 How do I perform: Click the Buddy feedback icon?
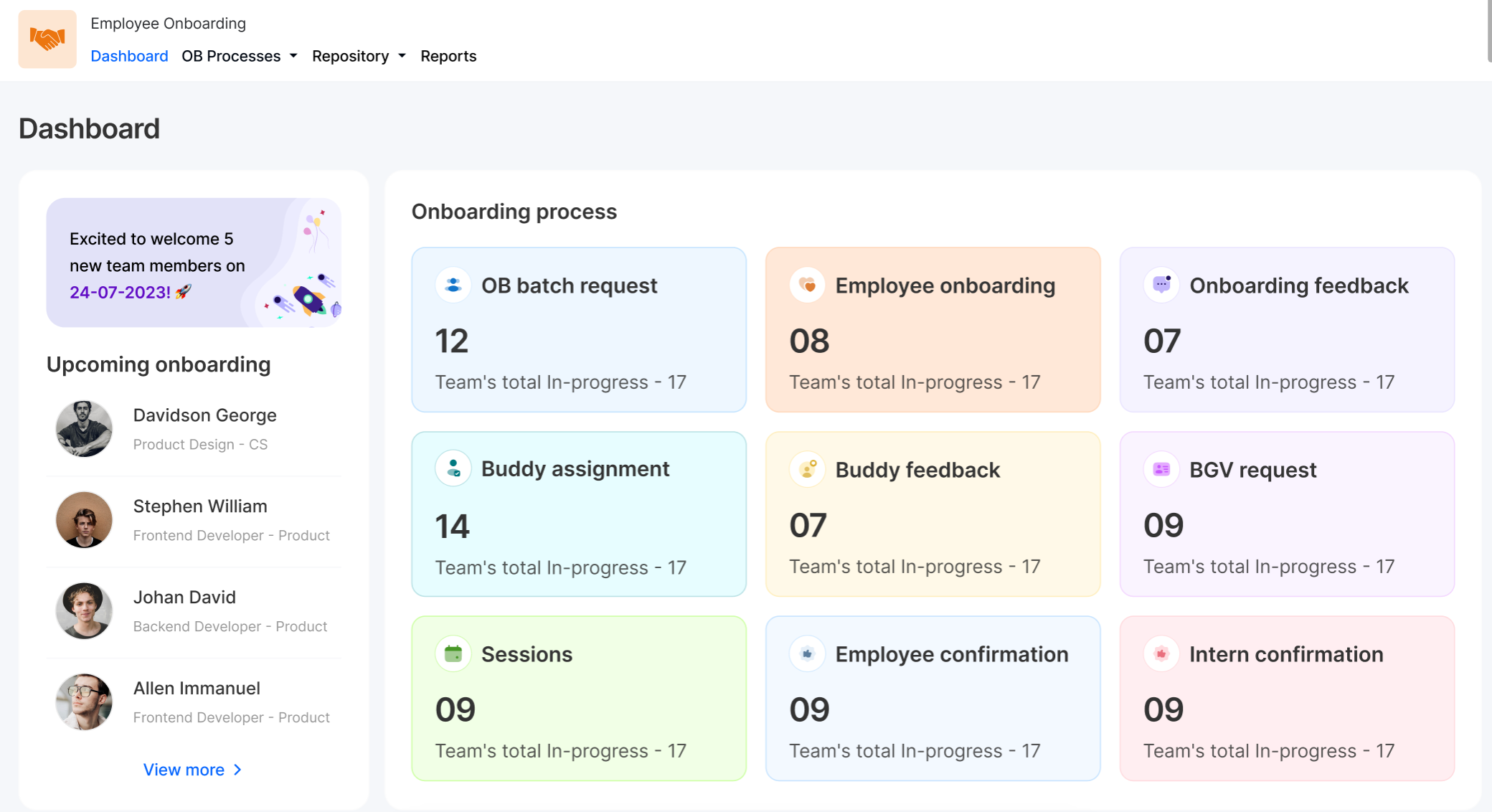808,469
